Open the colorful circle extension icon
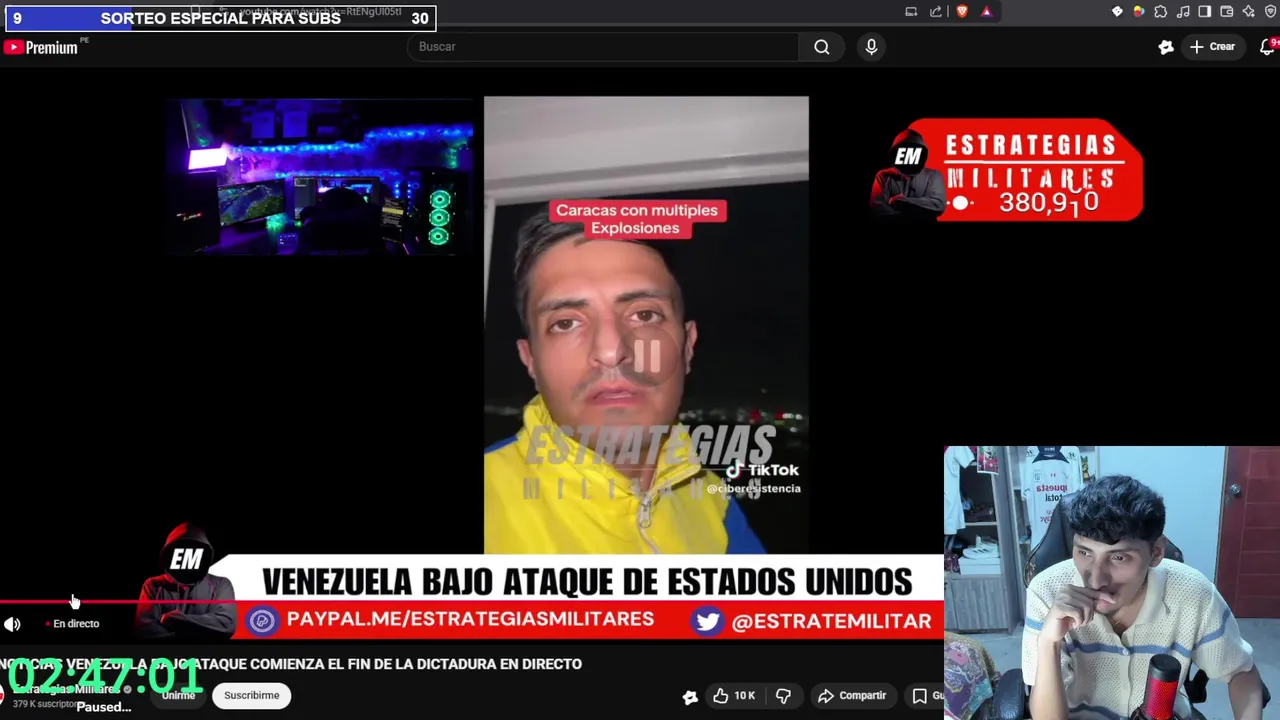This screenshot has height=720, width=1280. 1138,12
